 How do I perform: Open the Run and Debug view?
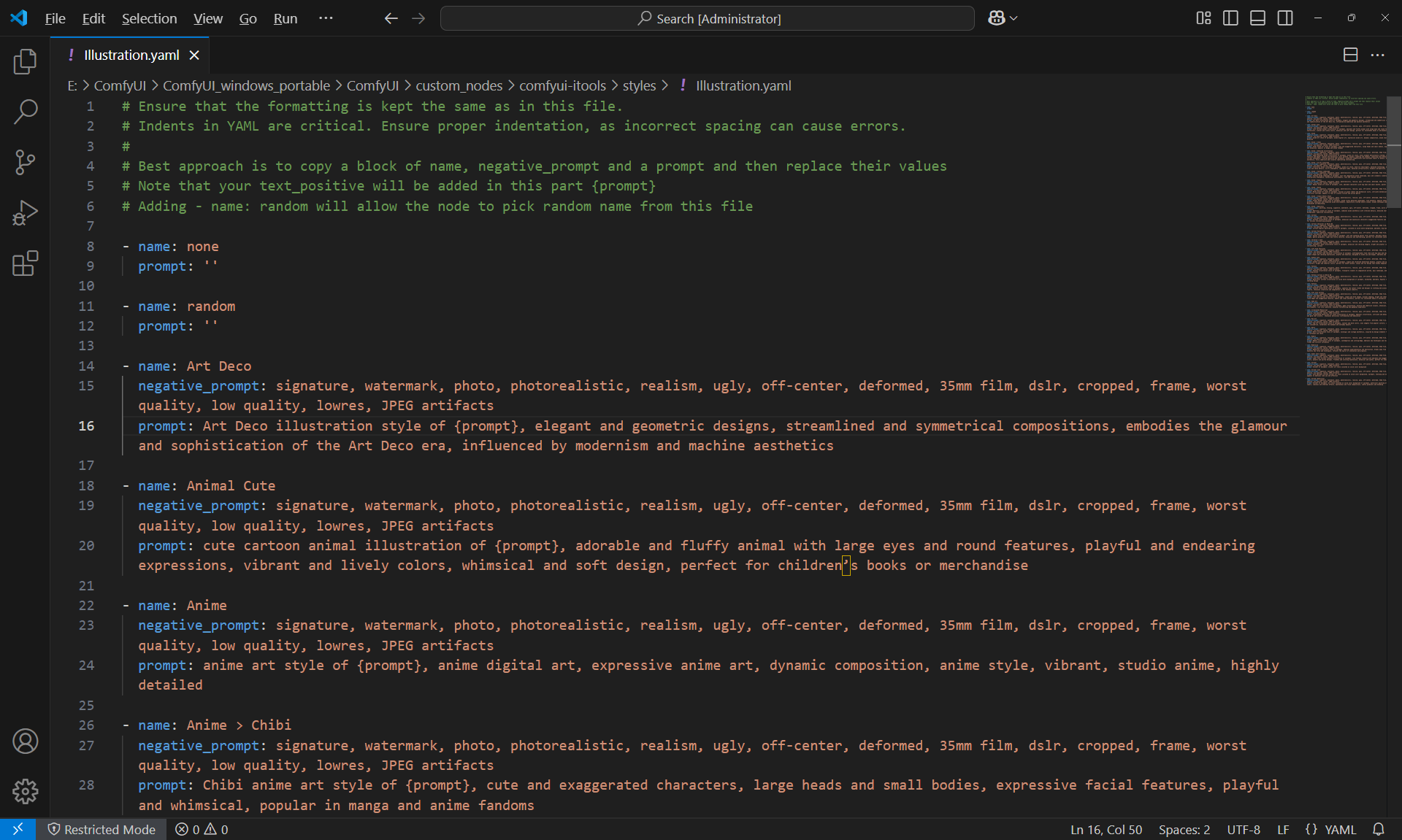(25, 213)
